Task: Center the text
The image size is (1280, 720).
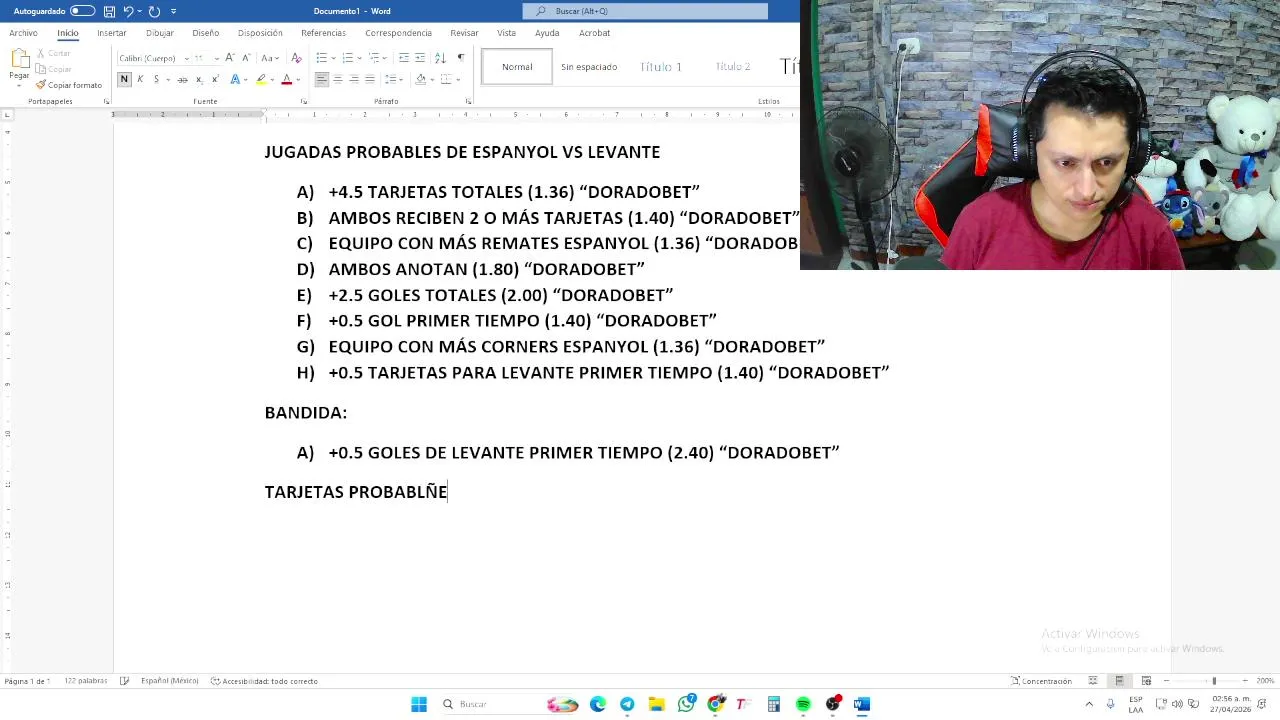Action: [337, 79]
